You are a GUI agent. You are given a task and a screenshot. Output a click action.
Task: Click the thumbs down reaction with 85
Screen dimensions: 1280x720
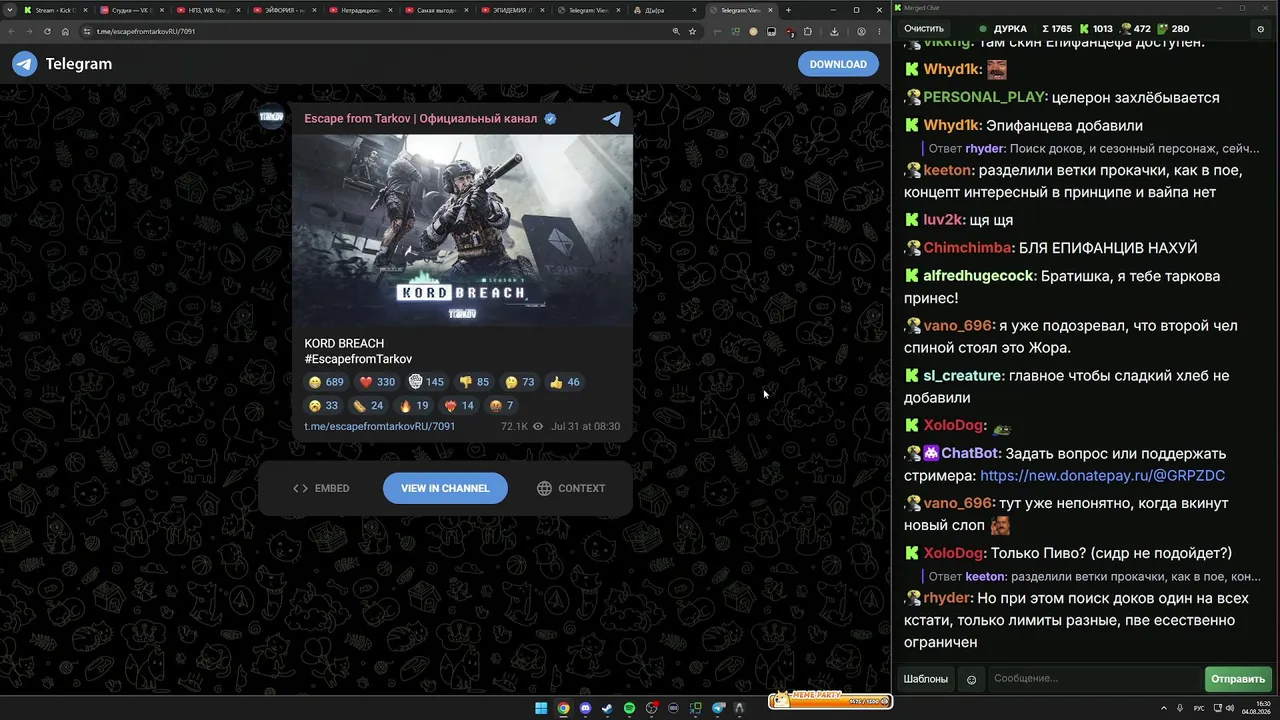point(474,382)
